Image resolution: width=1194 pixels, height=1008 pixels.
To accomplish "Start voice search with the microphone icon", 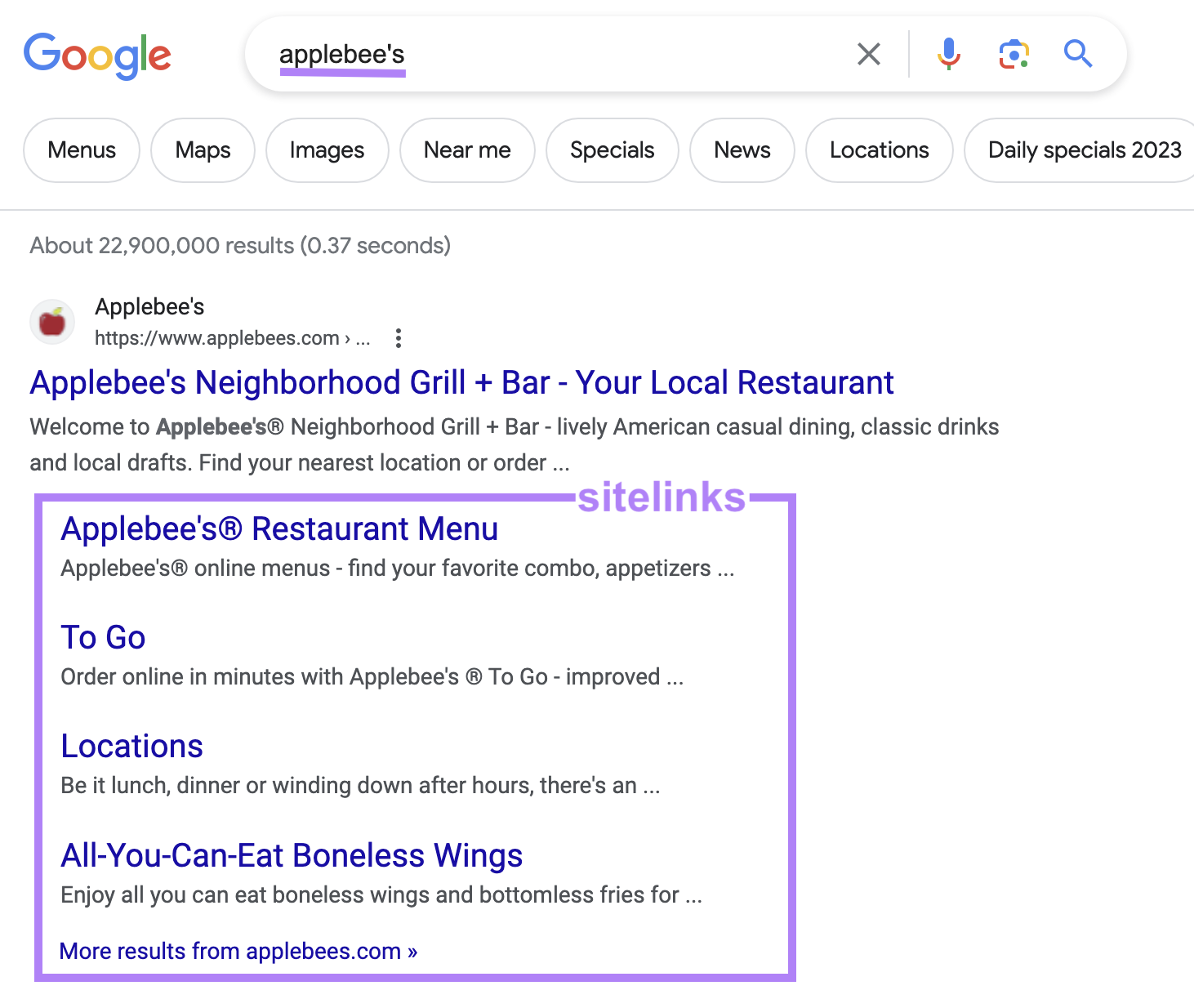I will tap(948, 54).
